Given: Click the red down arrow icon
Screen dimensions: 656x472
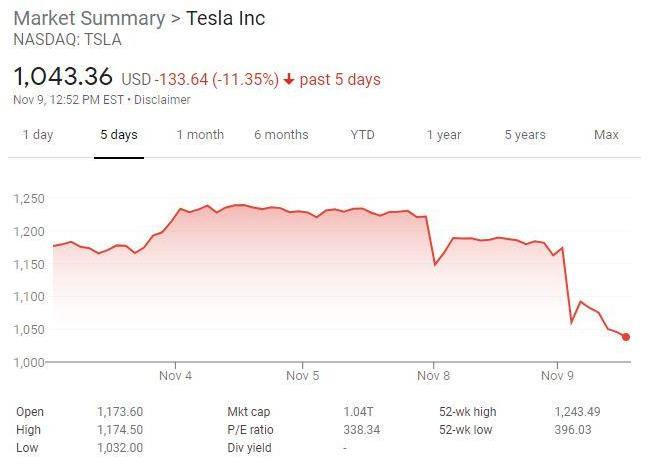Looking at the screenshot, I should [x=289, y=79].
